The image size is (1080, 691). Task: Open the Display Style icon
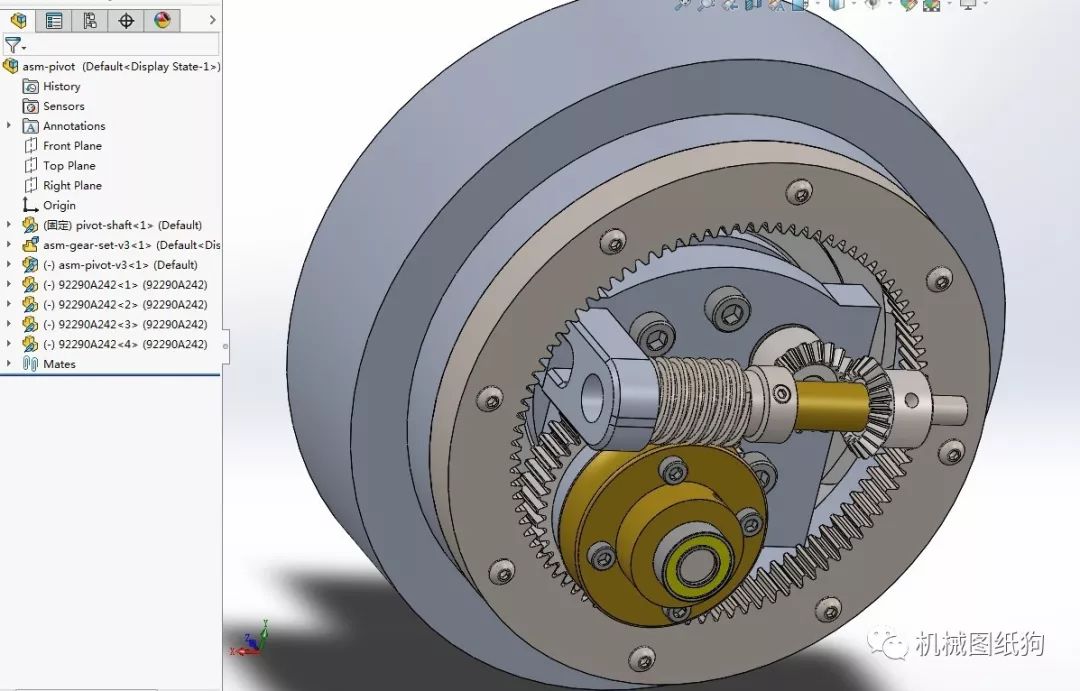click(x=836, y=5)
